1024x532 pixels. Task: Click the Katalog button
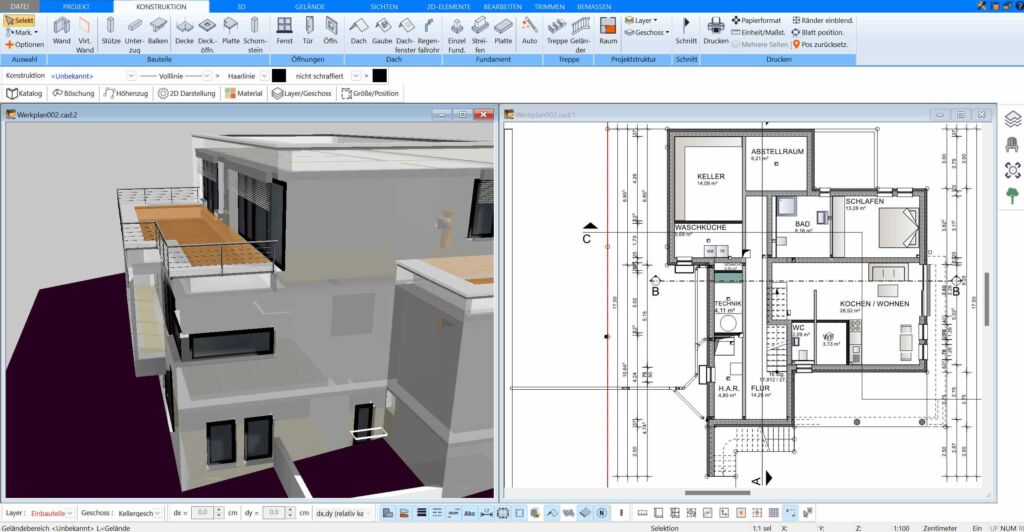[24, 93]
